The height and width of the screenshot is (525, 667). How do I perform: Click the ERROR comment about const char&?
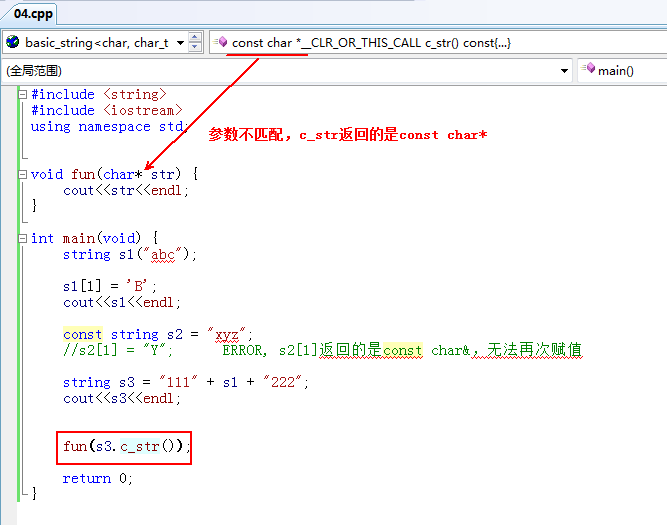[x=402, y=350]
